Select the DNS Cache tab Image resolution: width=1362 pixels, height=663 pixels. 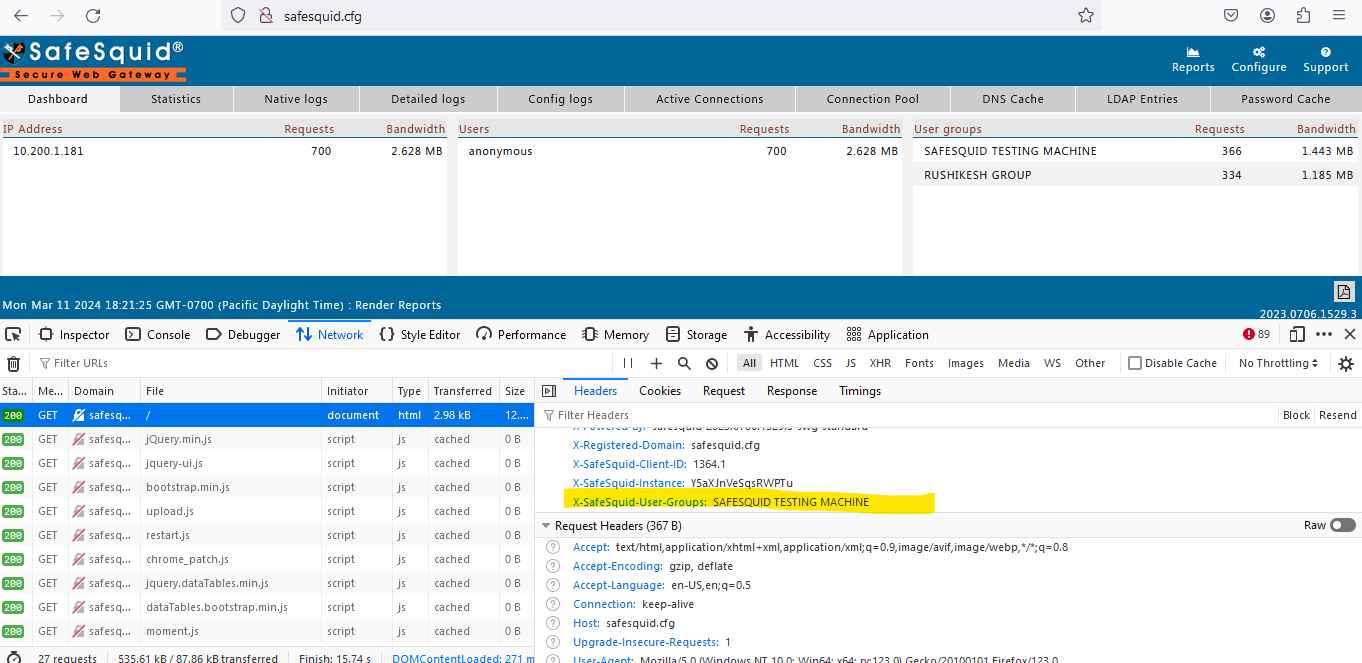(1013, 99)
